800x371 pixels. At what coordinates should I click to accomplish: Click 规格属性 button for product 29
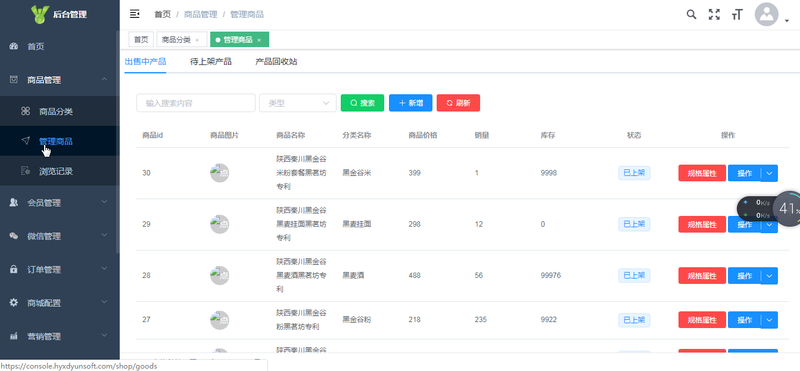[702, 225]
